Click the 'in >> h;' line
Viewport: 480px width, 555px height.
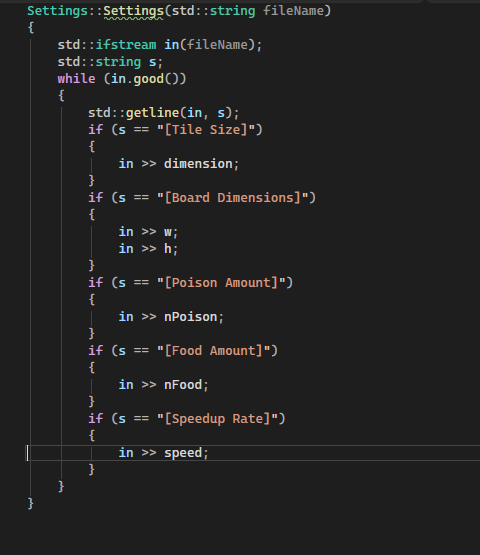[148, 249]
